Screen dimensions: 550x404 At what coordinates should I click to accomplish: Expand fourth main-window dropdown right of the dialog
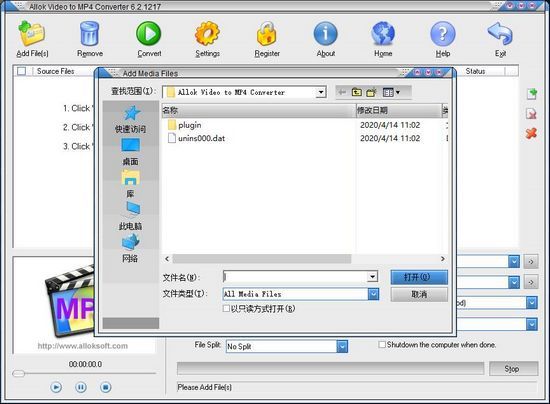click(532, 324)
